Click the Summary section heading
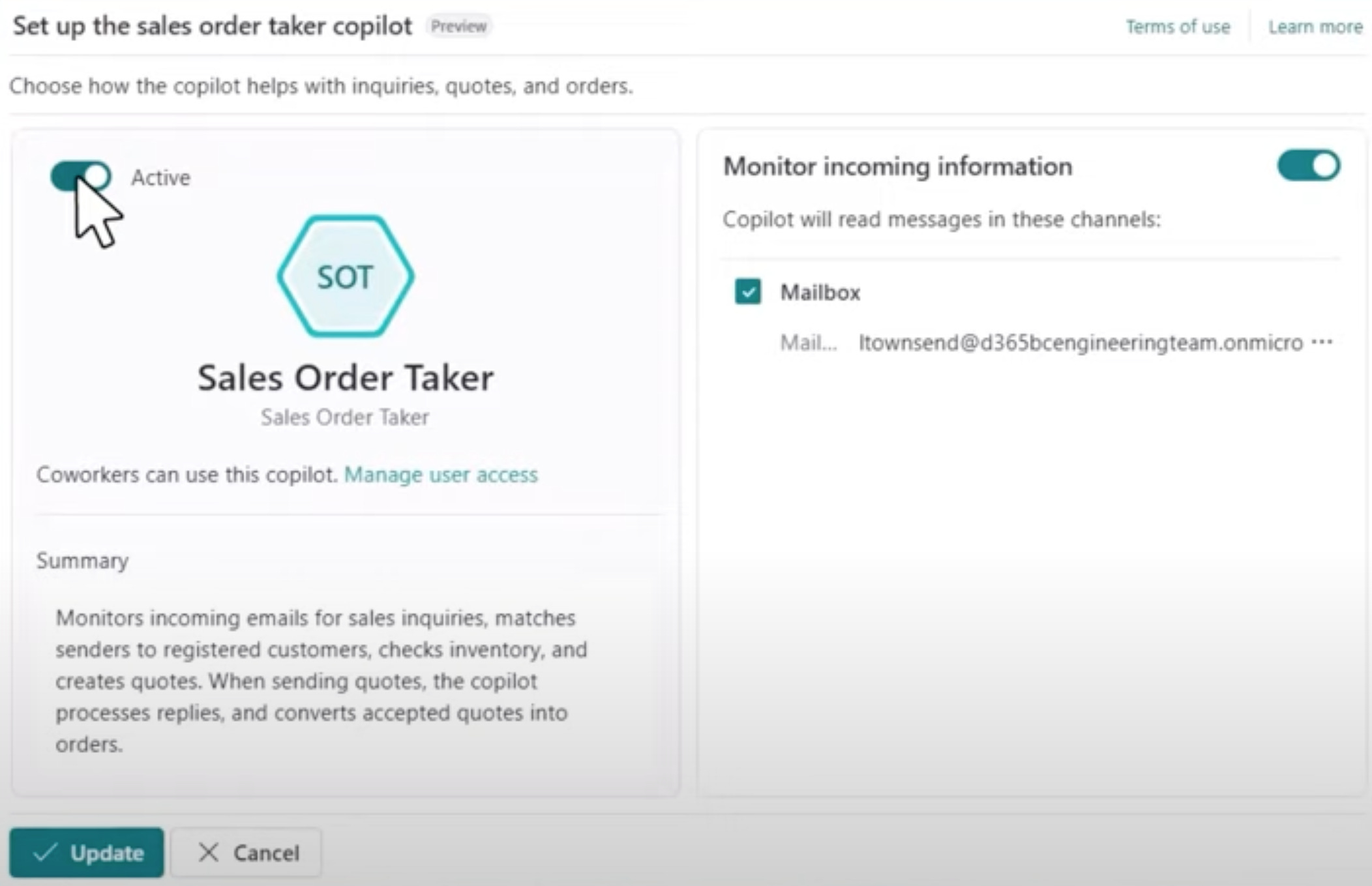This screenshot has height=886, width=1372. click(x=83, y=561)
